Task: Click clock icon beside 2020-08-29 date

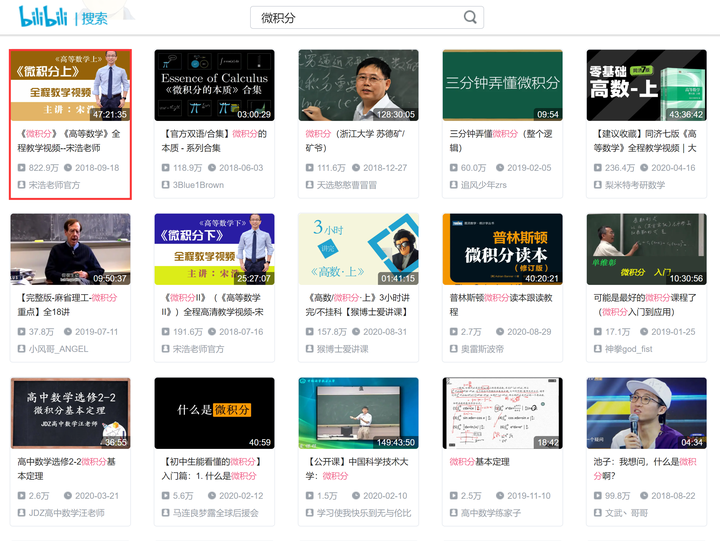Action: click(500, 332)
